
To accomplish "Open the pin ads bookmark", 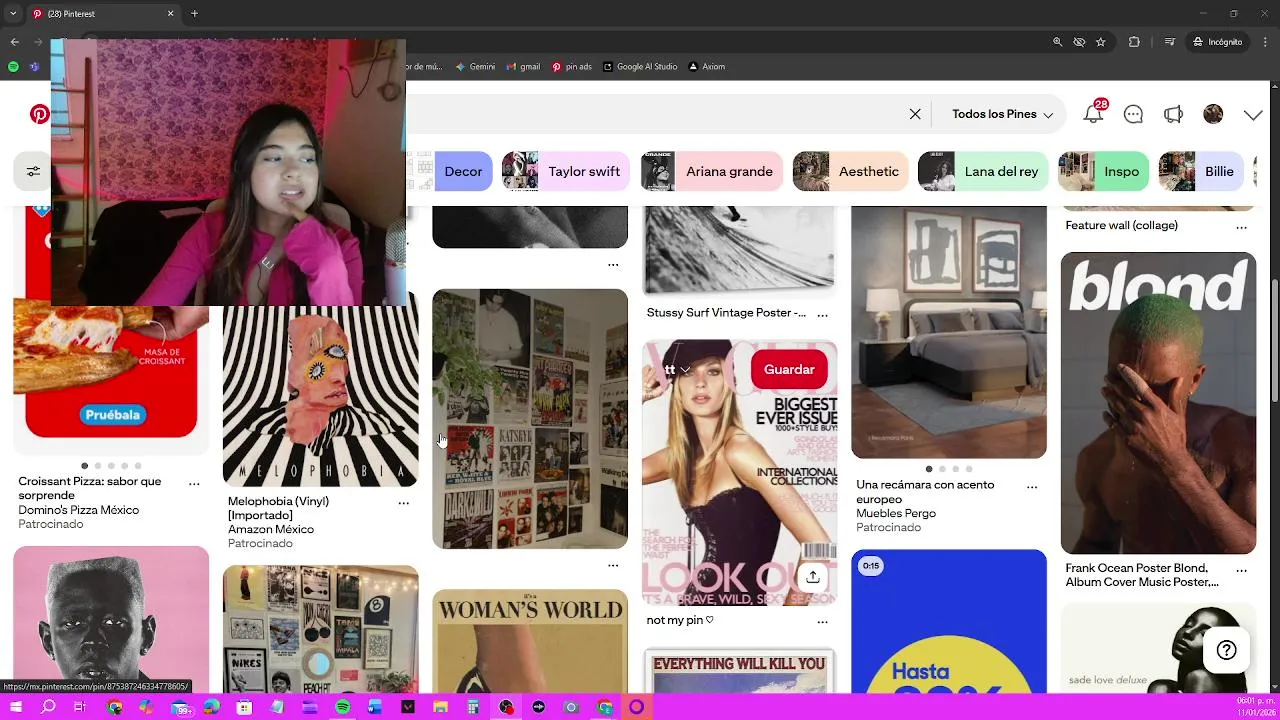I will click(570, 67).
